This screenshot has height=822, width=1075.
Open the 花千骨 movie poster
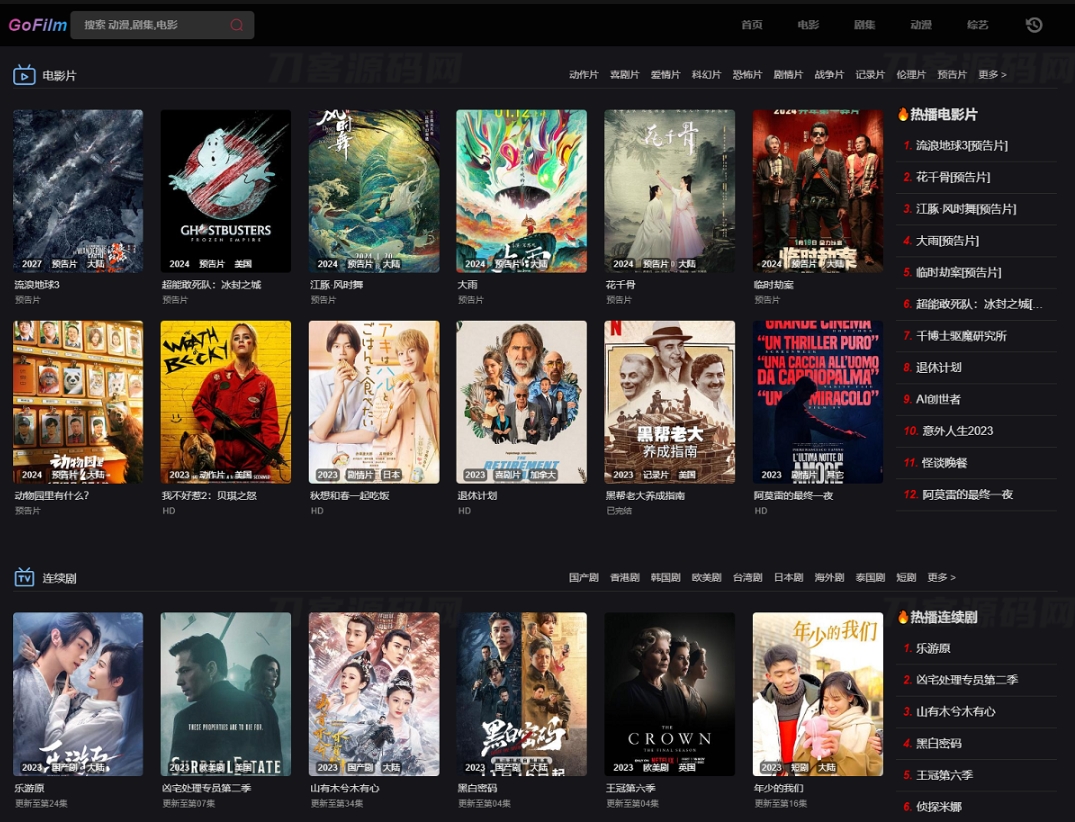click(x=669, y=191)
